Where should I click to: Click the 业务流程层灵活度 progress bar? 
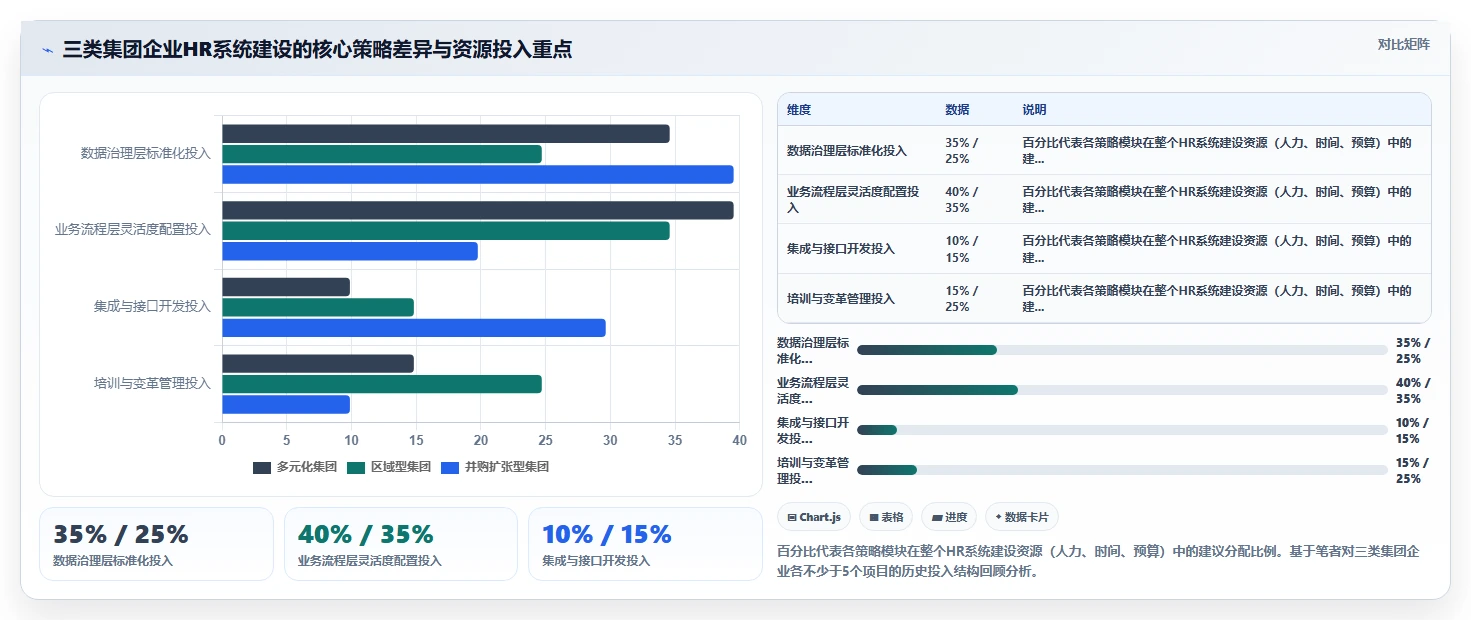(x=1122, y=390)
